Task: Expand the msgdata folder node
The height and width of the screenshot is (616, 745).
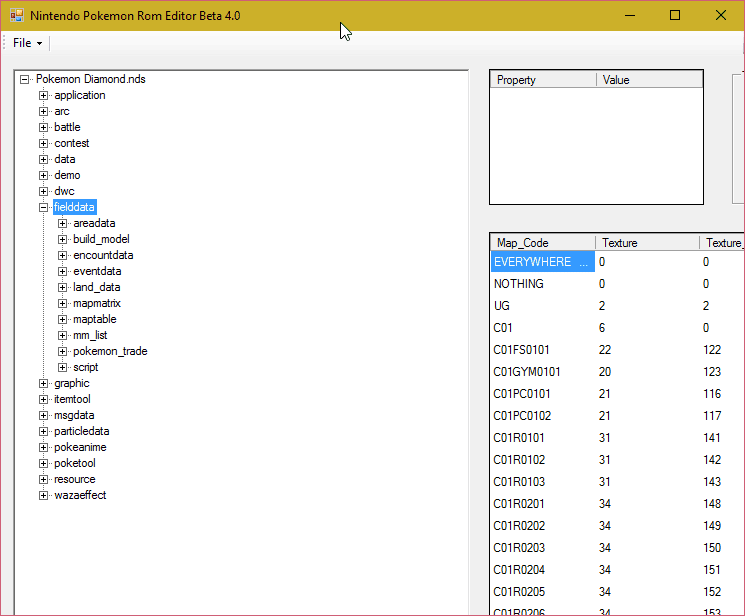Action: coord(43,415)
